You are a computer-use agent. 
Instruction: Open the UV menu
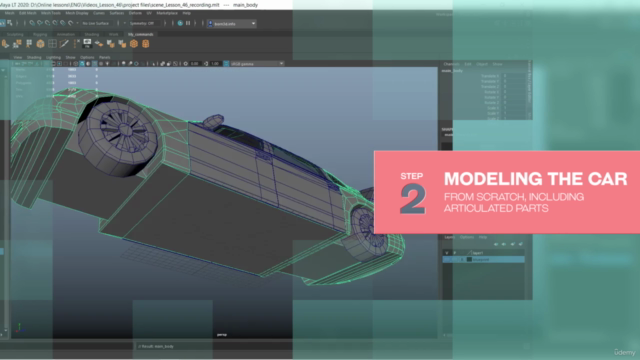pos(149,13)
